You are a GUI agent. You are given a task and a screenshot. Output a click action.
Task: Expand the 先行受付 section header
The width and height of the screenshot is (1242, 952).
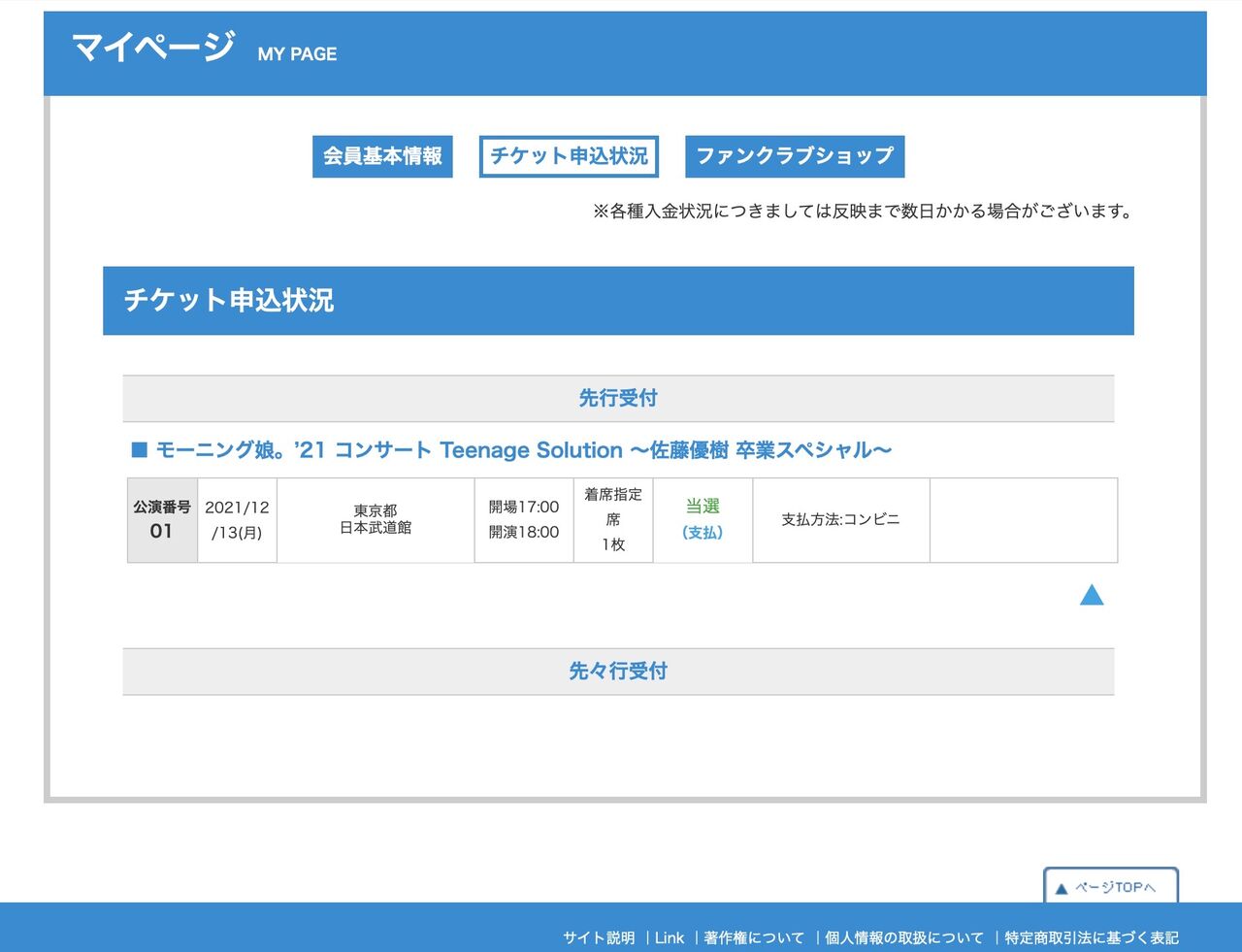(x=618, y=398)
